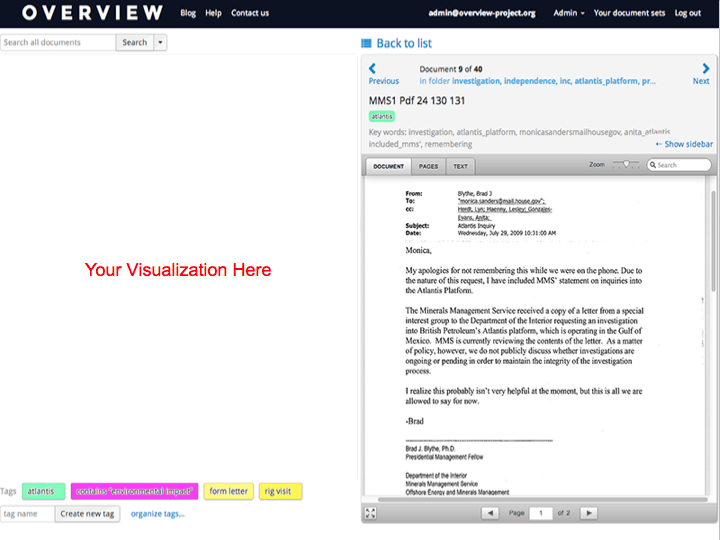Click Your Visualization Here placeholder

(178, 270)
